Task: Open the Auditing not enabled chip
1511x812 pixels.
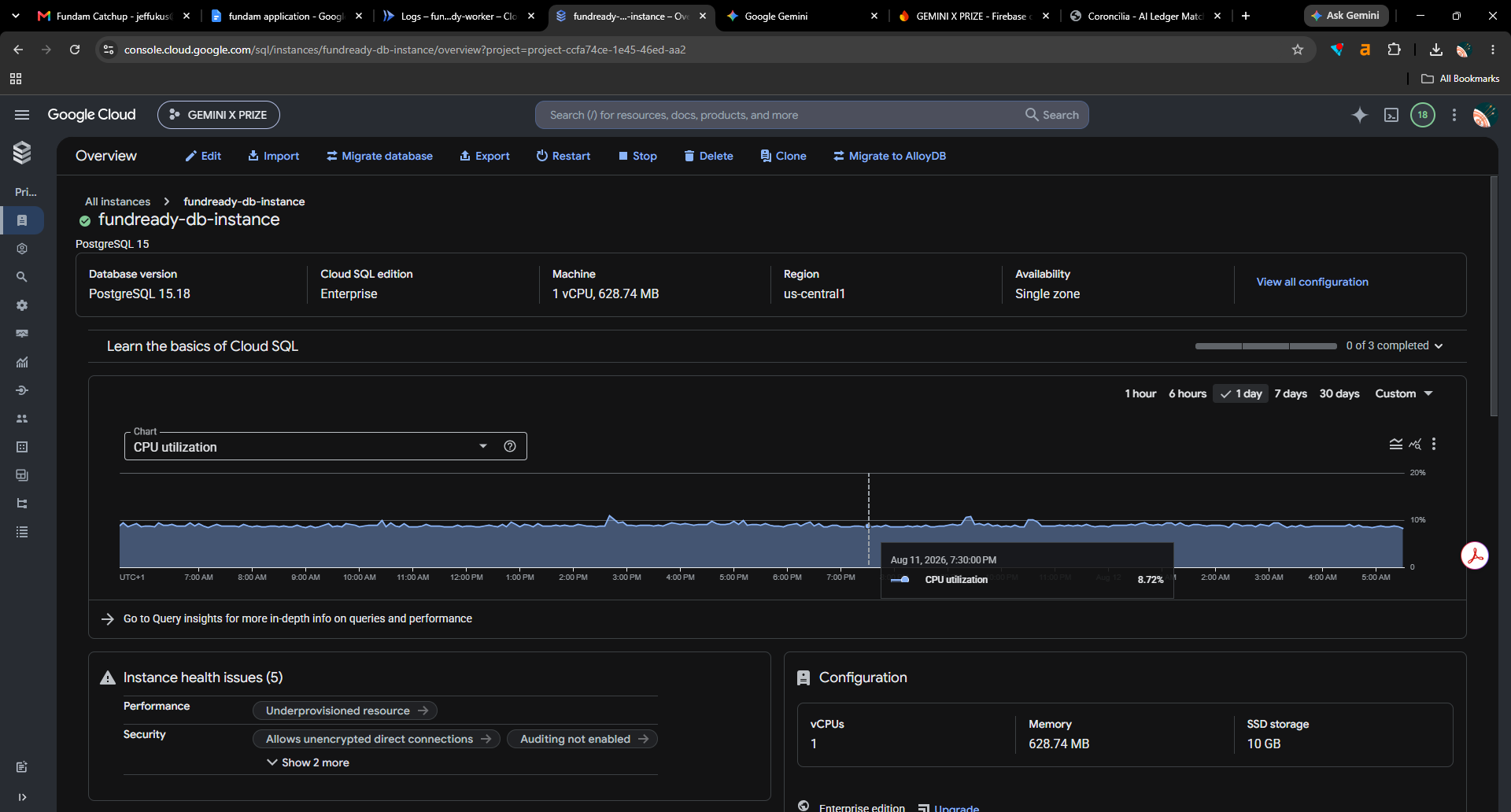Action: pos(582,739)
